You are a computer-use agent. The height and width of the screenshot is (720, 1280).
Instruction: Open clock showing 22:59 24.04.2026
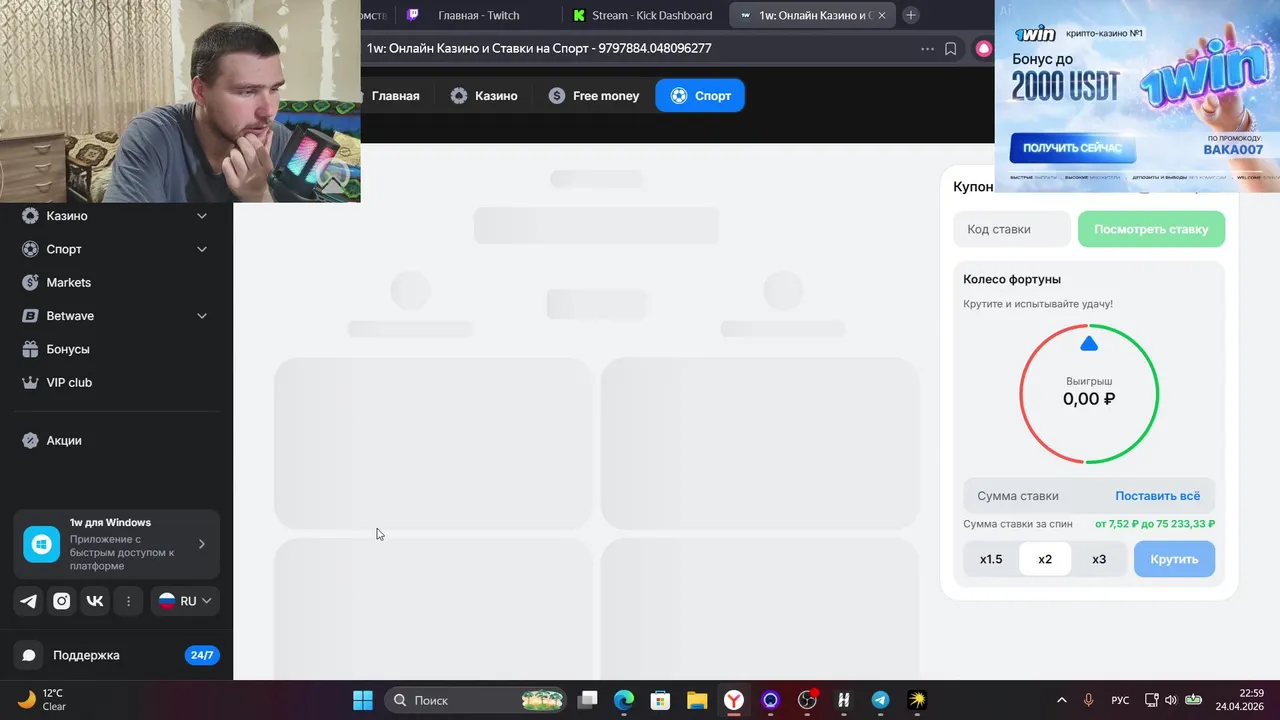(x=1239, y=700)
